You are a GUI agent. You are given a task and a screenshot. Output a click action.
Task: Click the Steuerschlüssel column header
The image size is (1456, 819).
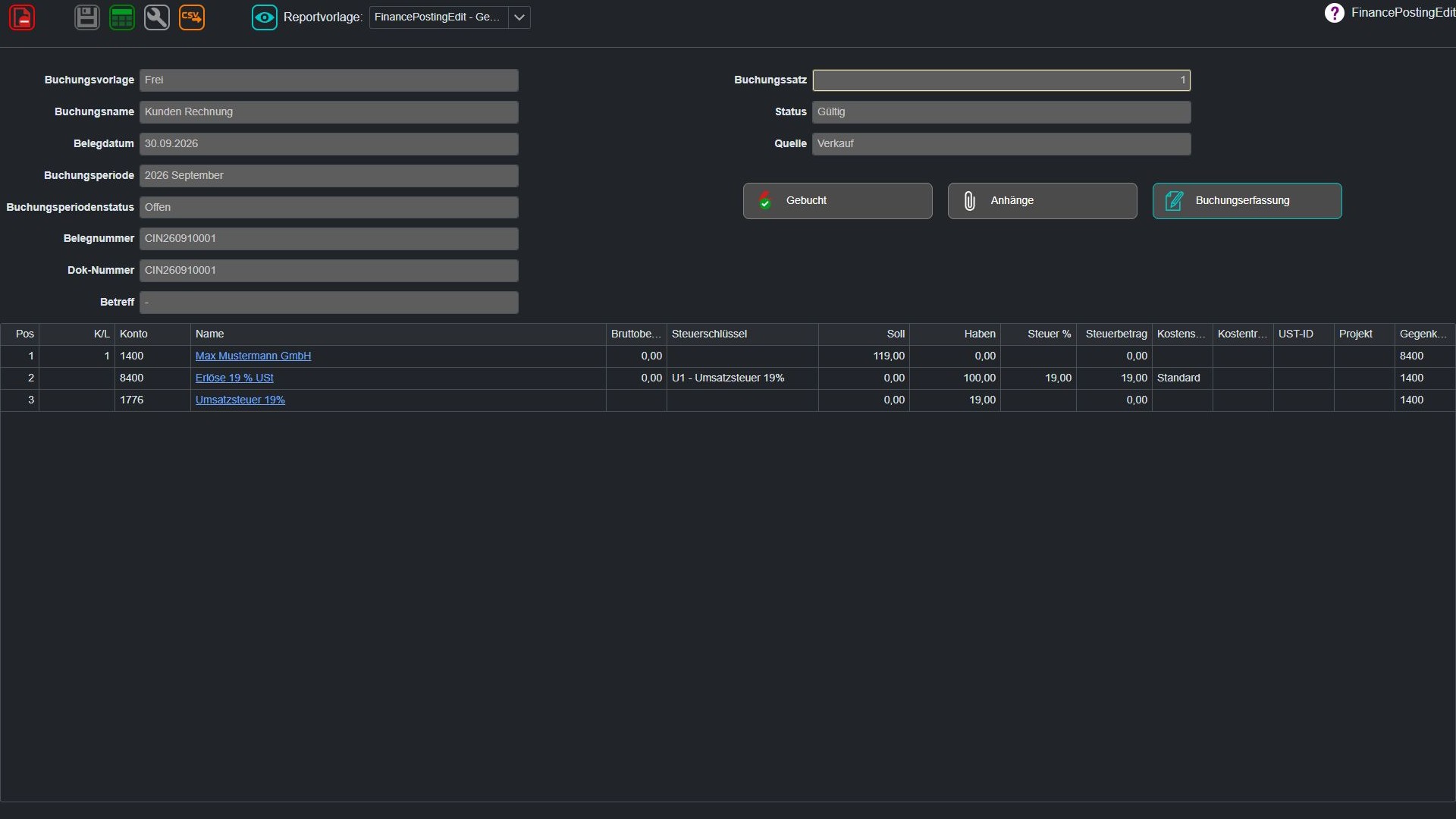click(742, 334)
